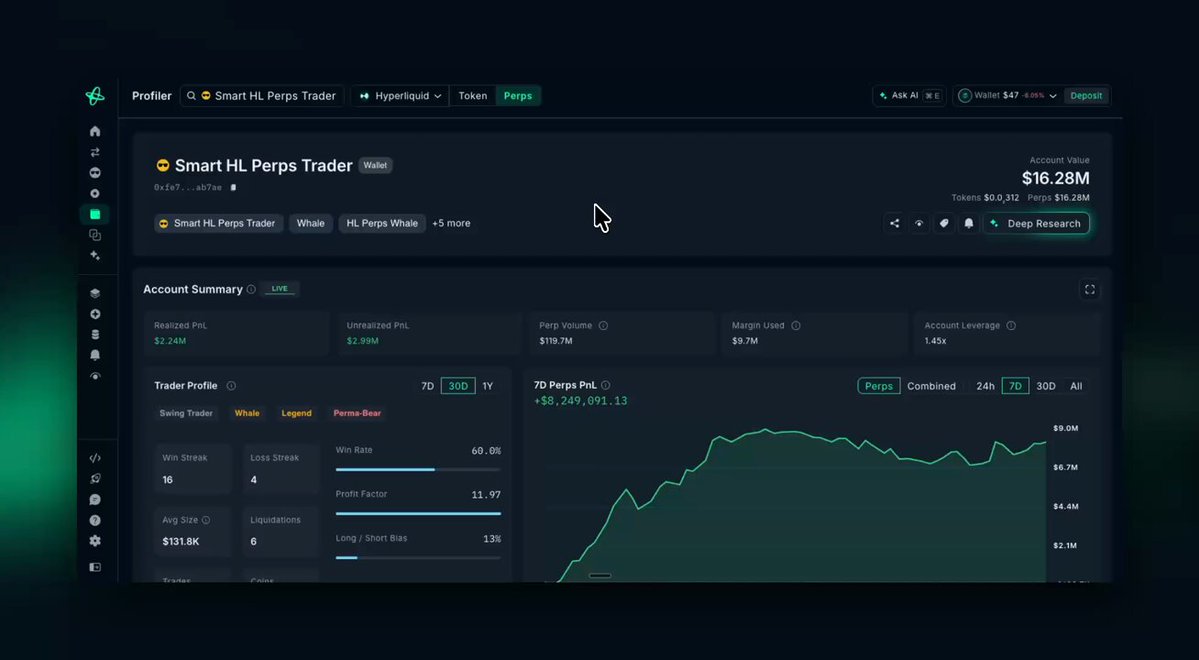Screen dimensions: 1199x660
Task: Click the Account Summary info icon
Action: click(x=251, y=289)
